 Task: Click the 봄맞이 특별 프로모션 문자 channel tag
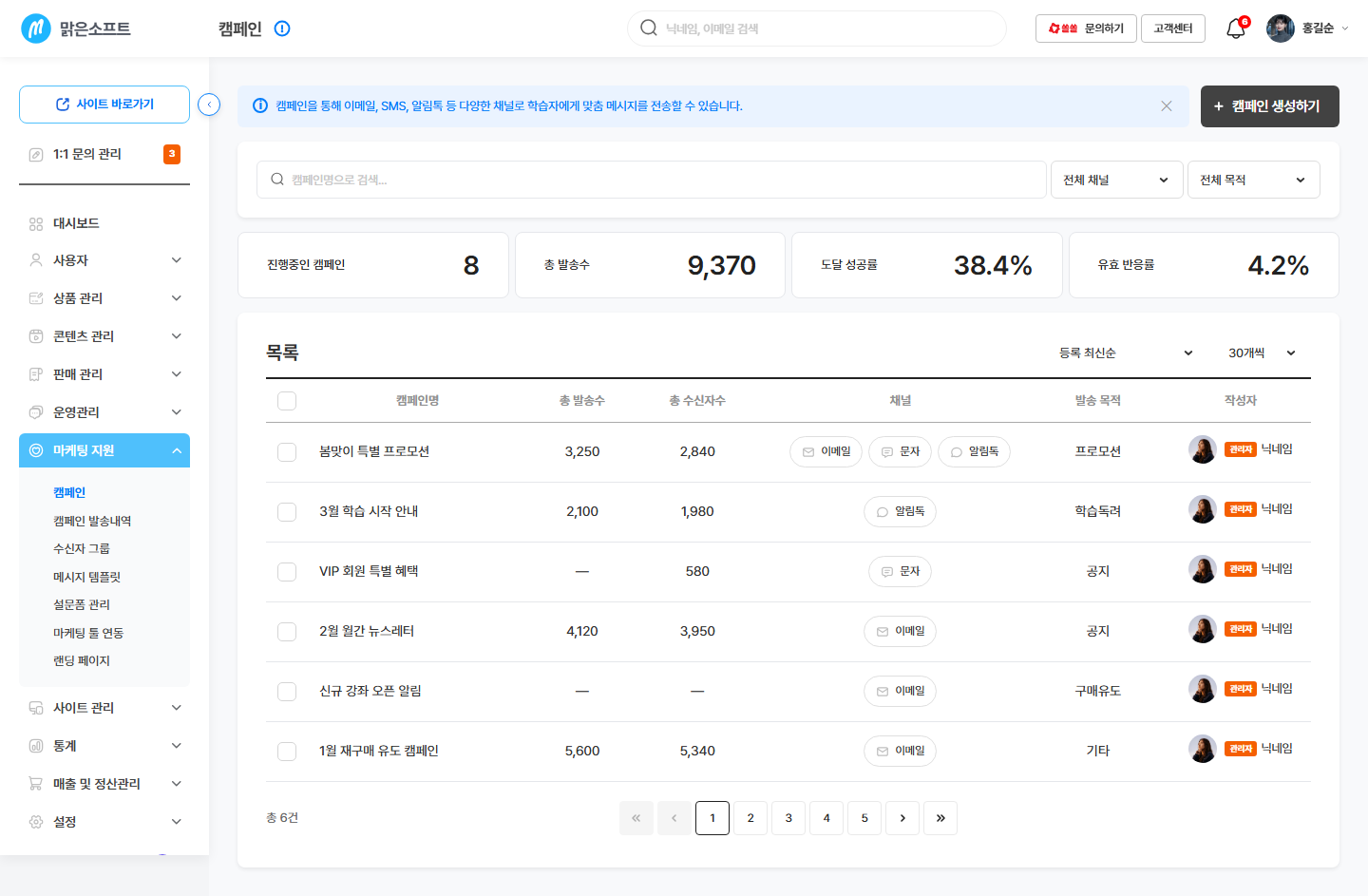pos(900,451)
